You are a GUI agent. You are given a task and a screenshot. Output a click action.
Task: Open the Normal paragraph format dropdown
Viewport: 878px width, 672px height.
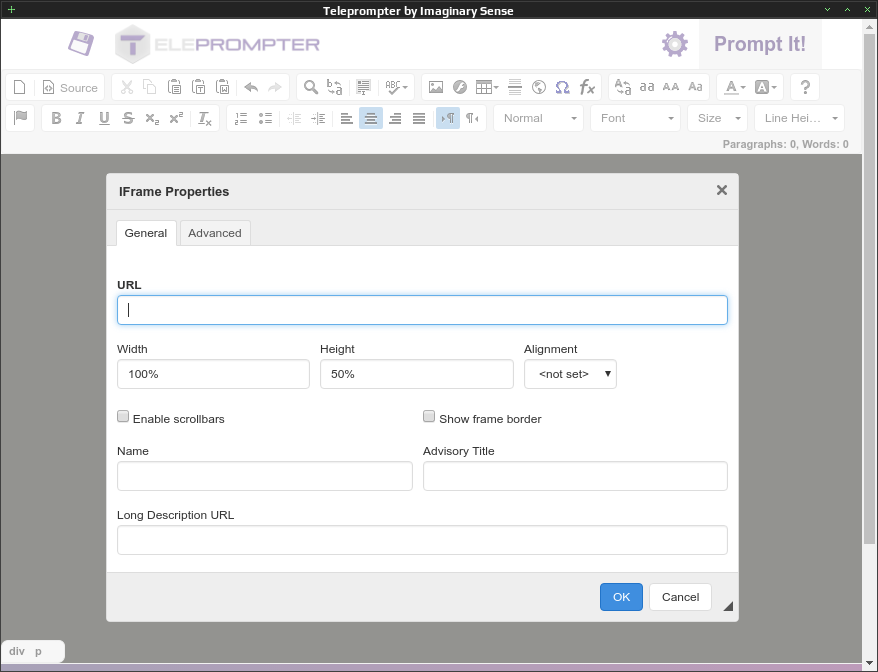(x=539, y=118)
